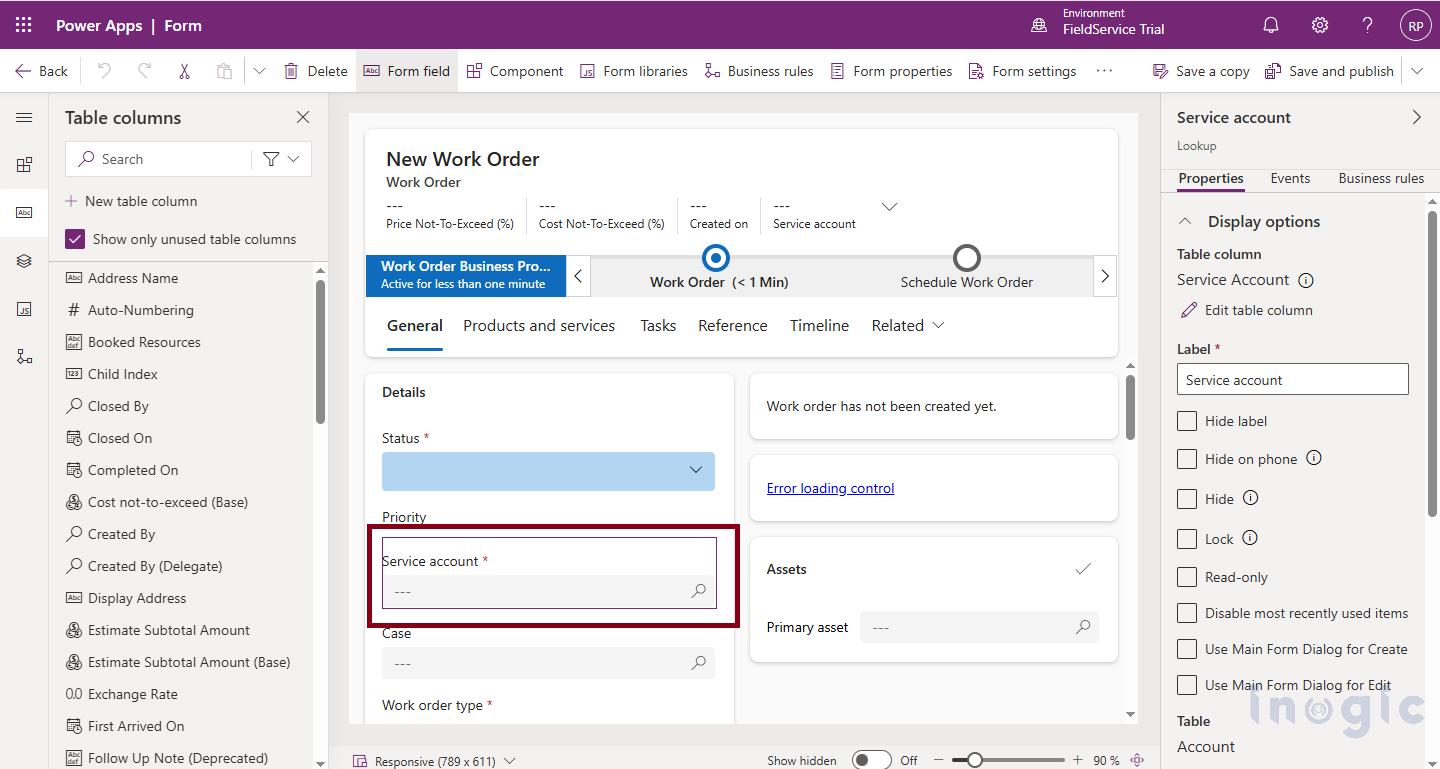Open the RP account avatar

[1415, 26]
